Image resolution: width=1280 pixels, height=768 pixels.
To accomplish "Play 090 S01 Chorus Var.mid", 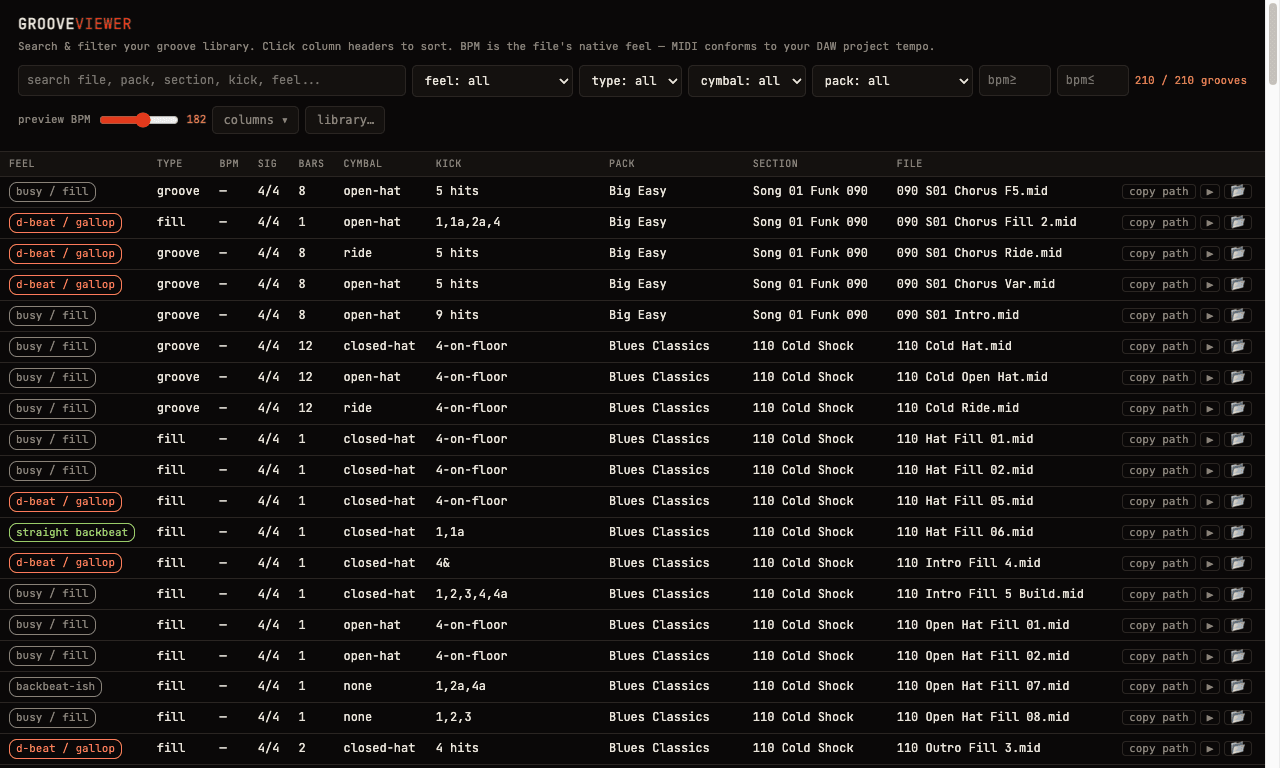I will pos(1210,285).
